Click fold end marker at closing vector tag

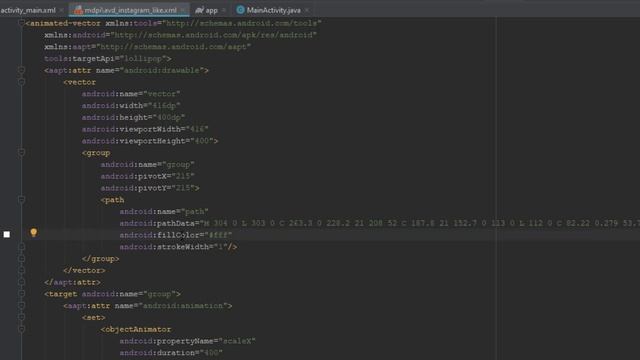(21, 270)
